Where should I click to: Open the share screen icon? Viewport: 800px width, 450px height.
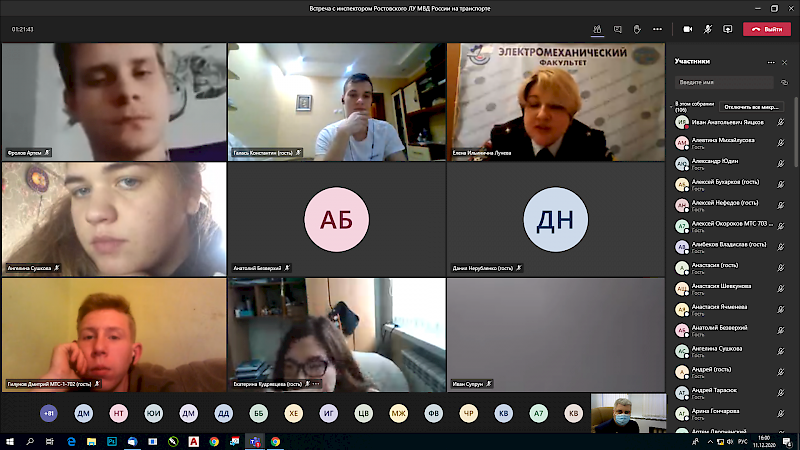click(726, 29)
